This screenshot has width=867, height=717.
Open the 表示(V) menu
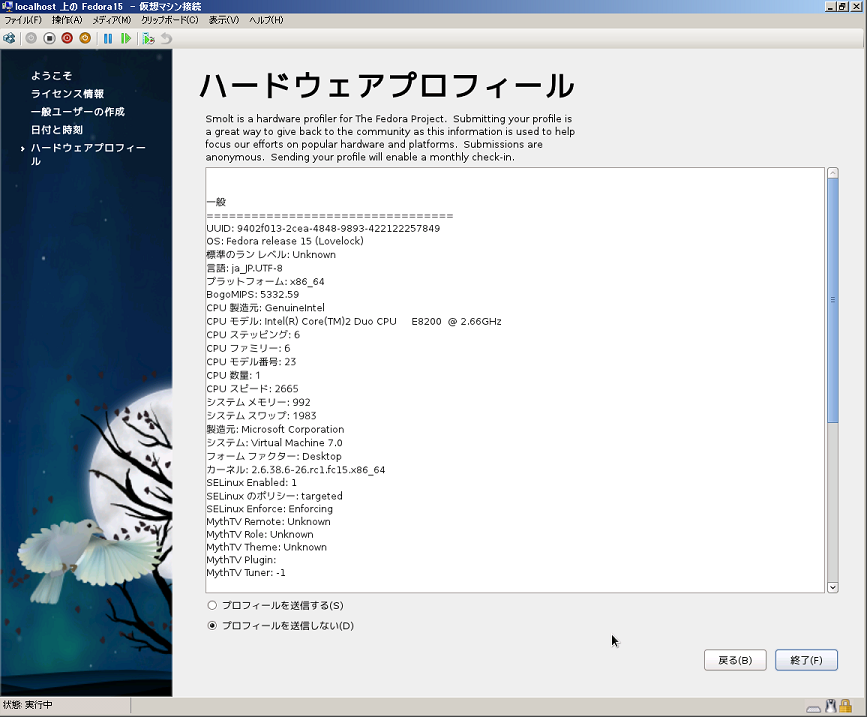click(224, 20)
